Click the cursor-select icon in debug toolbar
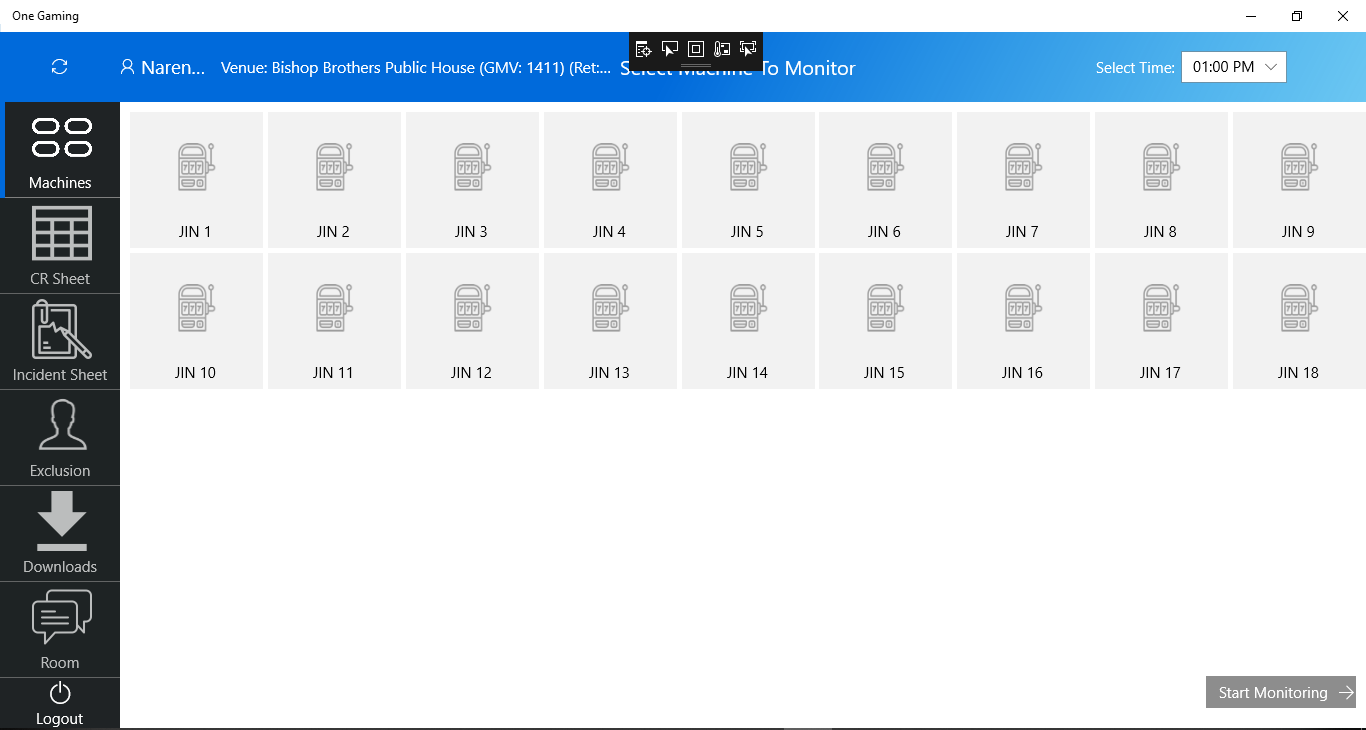This screenshot has height=730, width=1366. coord(670,49)
